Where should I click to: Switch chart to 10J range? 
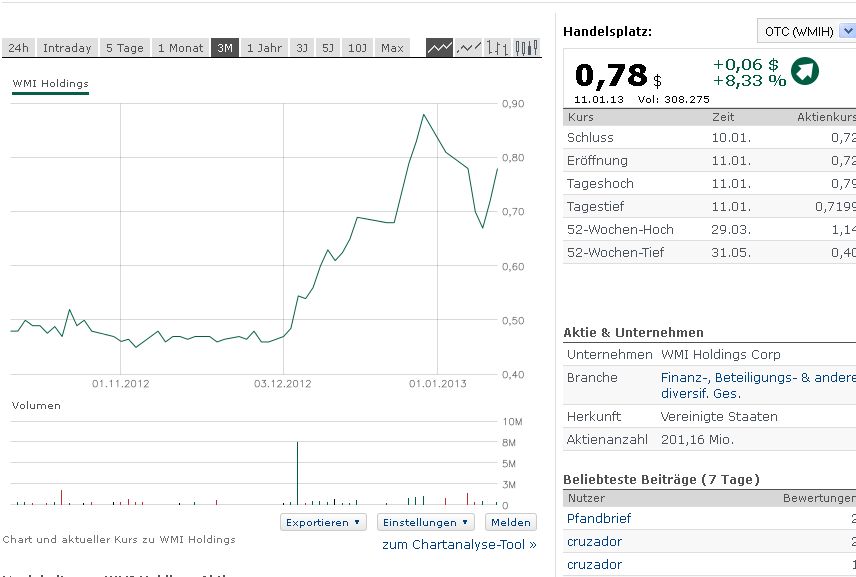(357, 48)
